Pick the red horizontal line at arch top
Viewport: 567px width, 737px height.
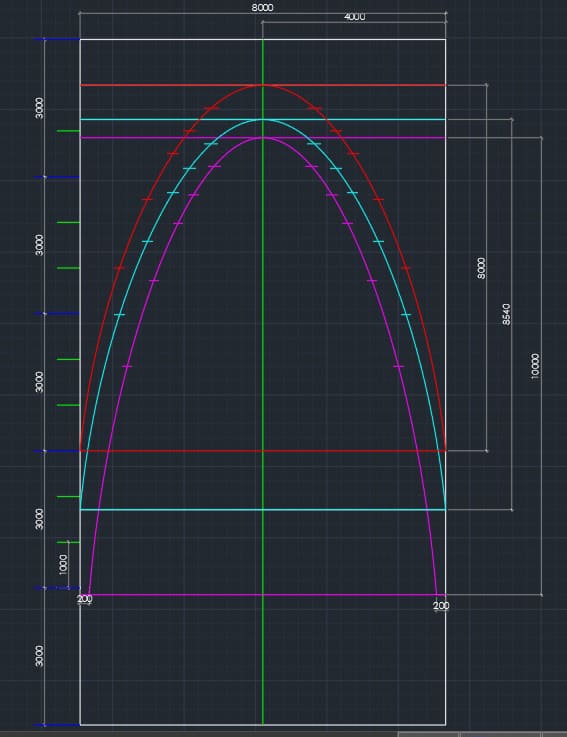[x=263, y=86]
